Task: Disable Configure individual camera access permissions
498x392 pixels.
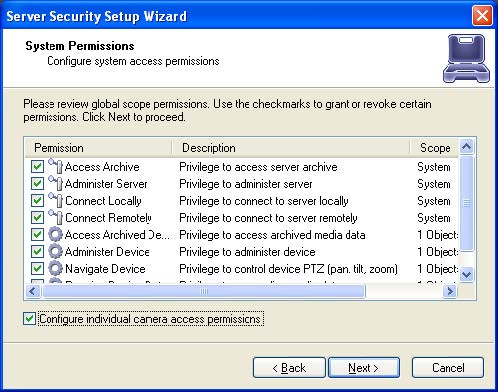Action: coord(29,319)
